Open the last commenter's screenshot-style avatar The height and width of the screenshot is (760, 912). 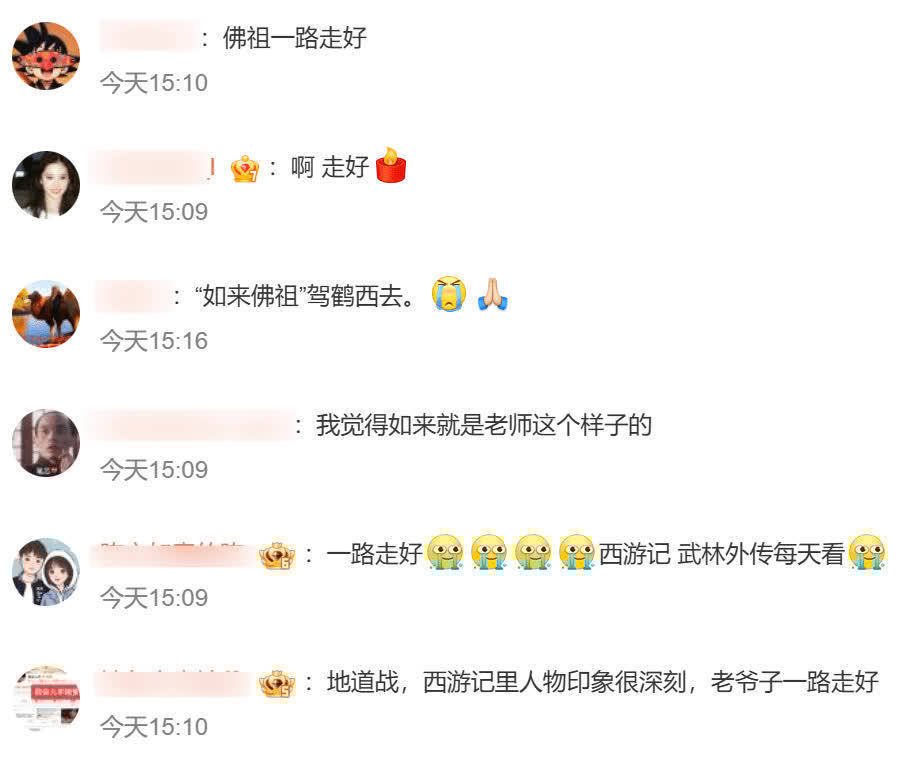pyautogui.click(x=46, y=700)
